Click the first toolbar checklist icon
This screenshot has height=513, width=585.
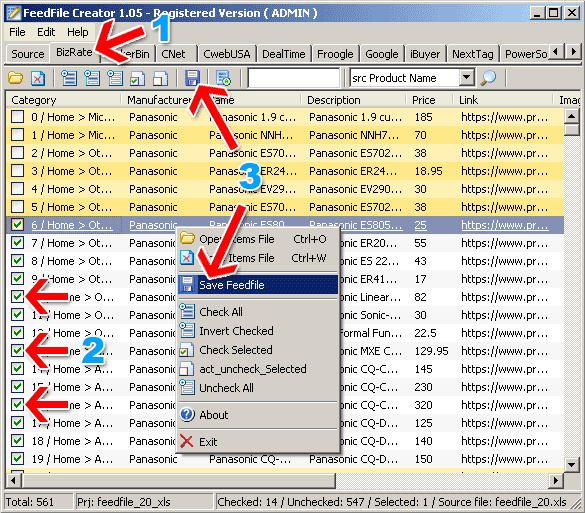pyautogui.click(x=69, y=78)
